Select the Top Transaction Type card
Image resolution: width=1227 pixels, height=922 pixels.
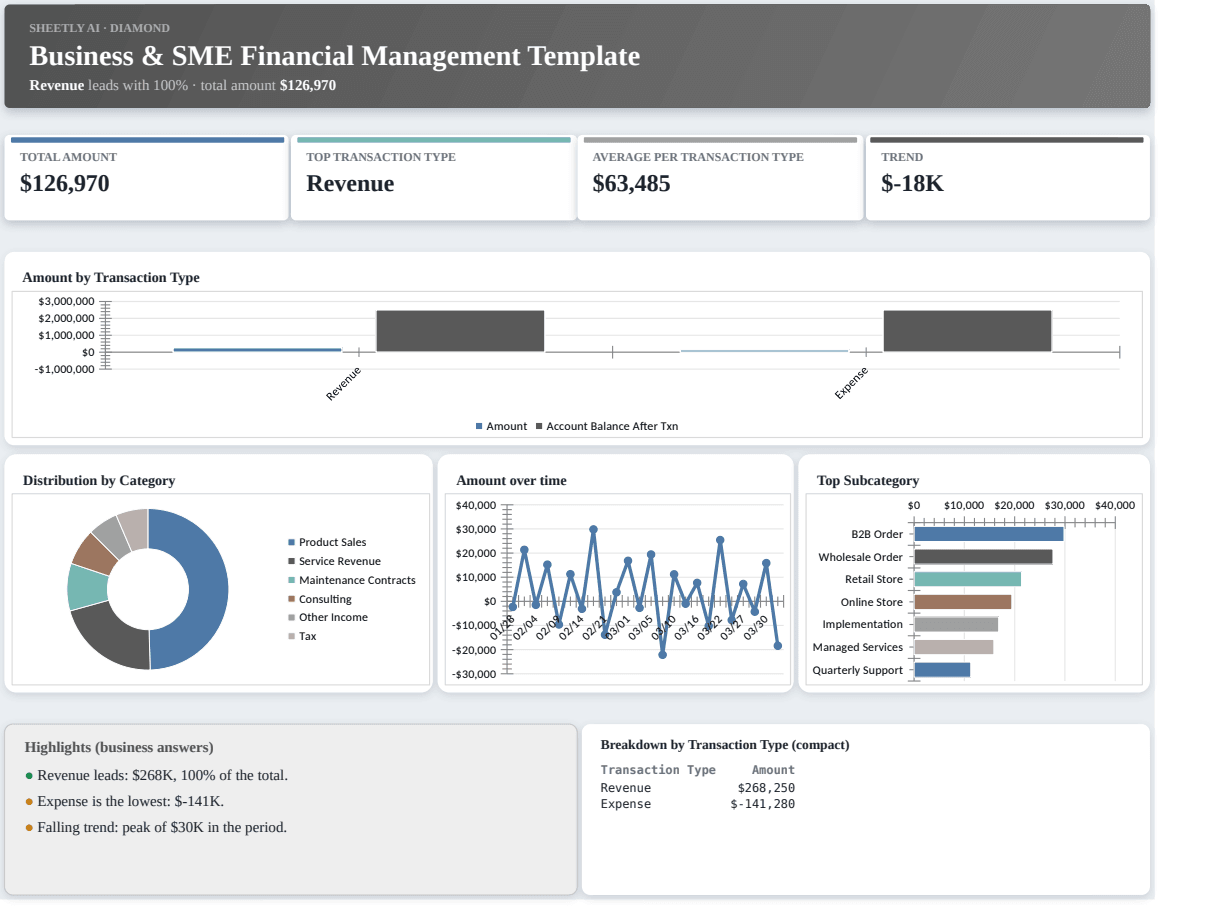pos(433,178)
